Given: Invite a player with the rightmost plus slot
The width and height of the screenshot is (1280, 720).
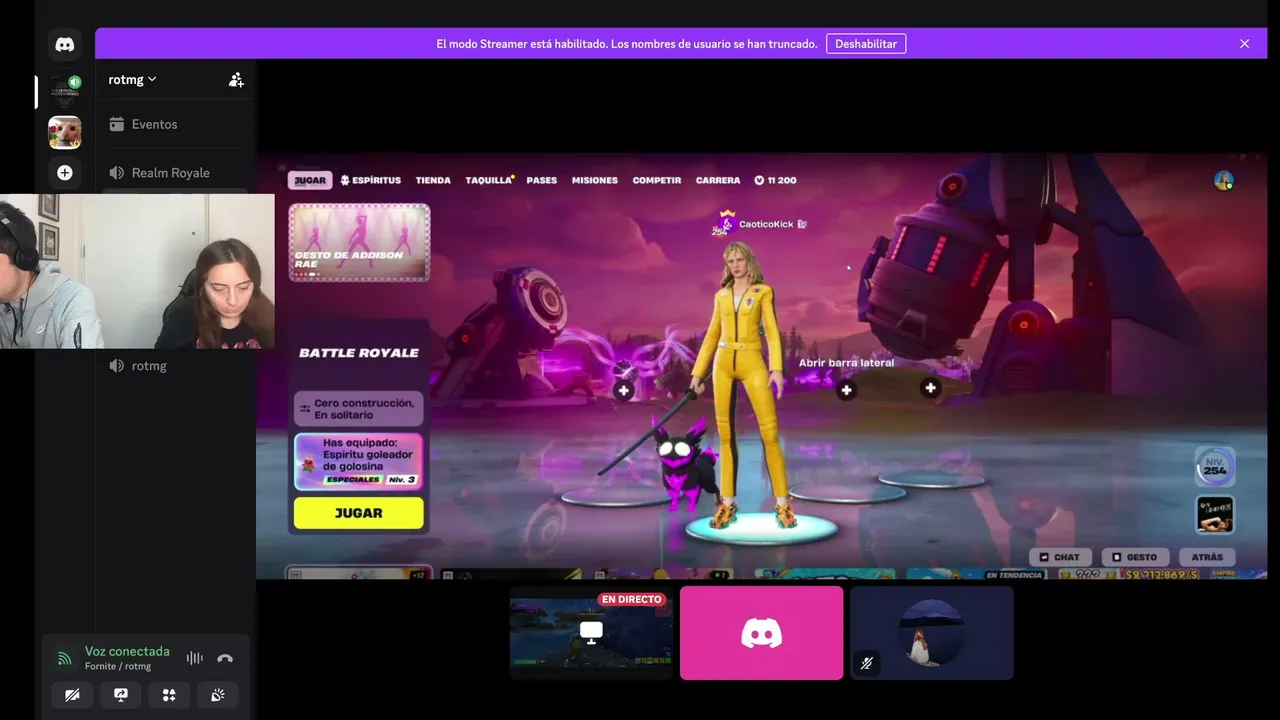Looking at the screenshot, I should tap(930, 387).
